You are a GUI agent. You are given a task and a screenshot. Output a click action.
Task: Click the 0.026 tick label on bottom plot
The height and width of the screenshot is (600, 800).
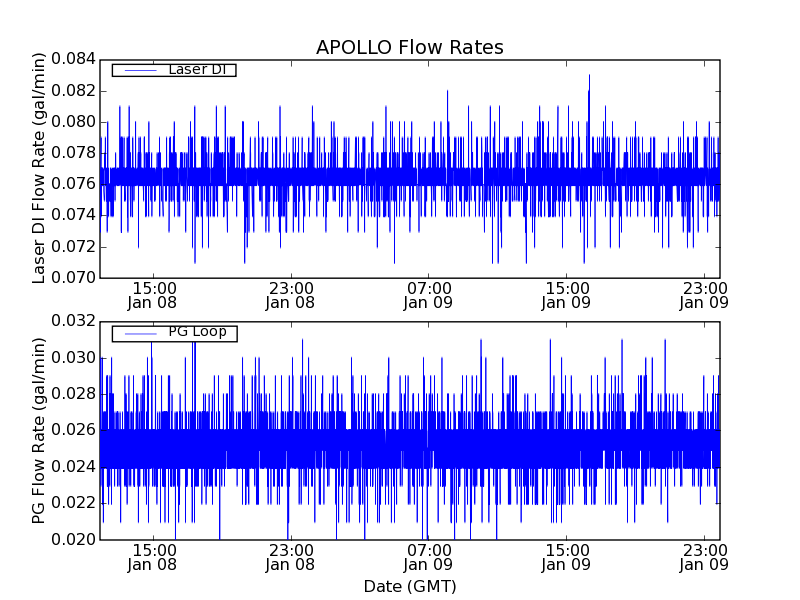point(73,430)
